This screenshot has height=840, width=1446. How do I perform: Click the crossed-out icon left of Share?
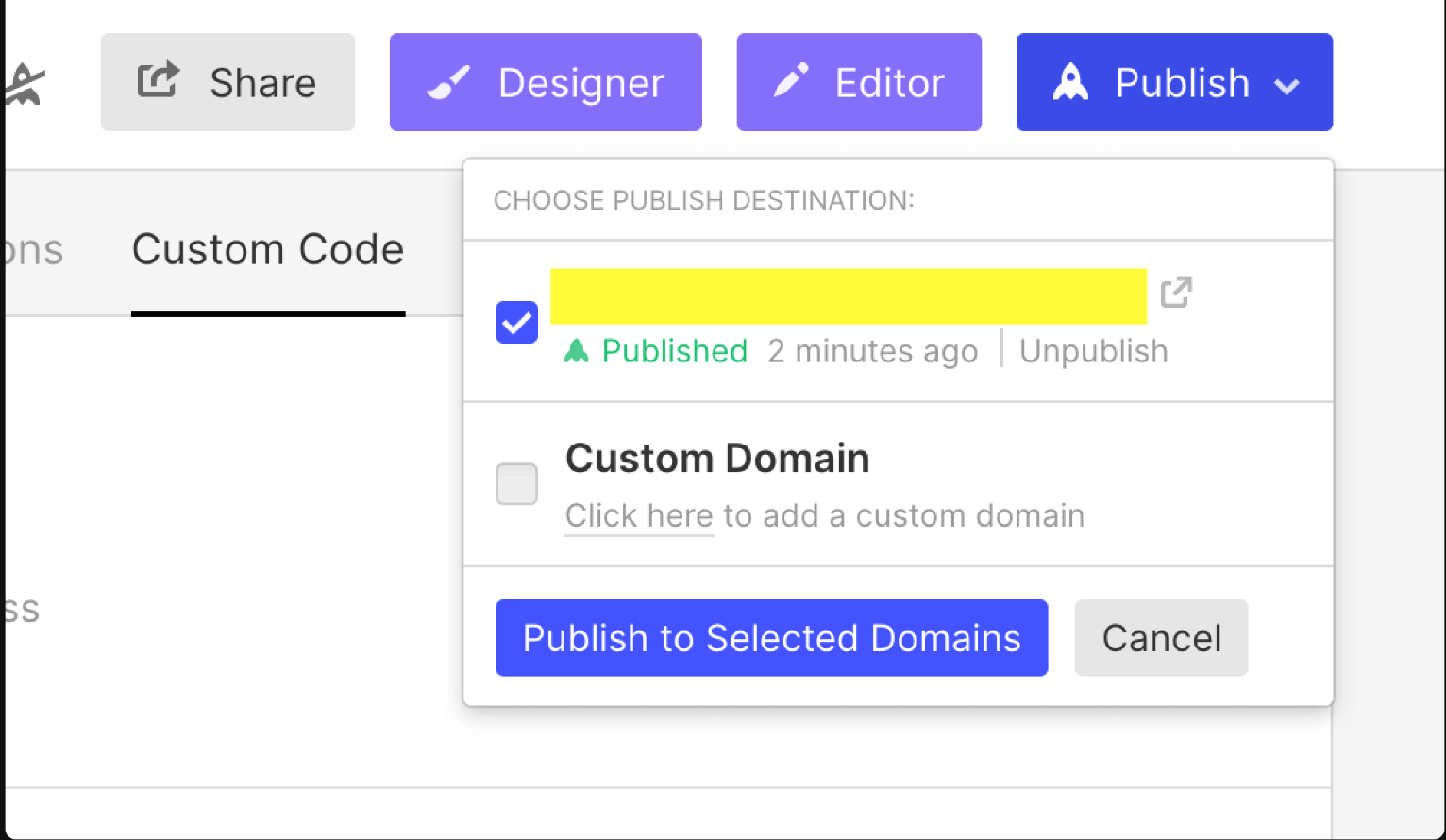click(25, 85)
